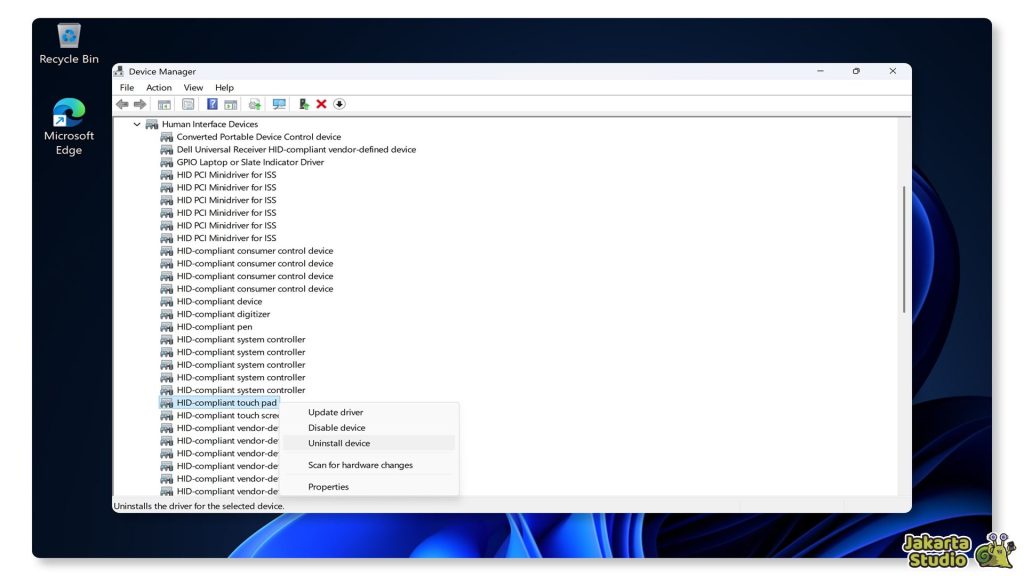Viewport: 1024px width, 576px height.
Task: Click the Show/Hide console tree toolbar icon
Action: pos(166,104)
